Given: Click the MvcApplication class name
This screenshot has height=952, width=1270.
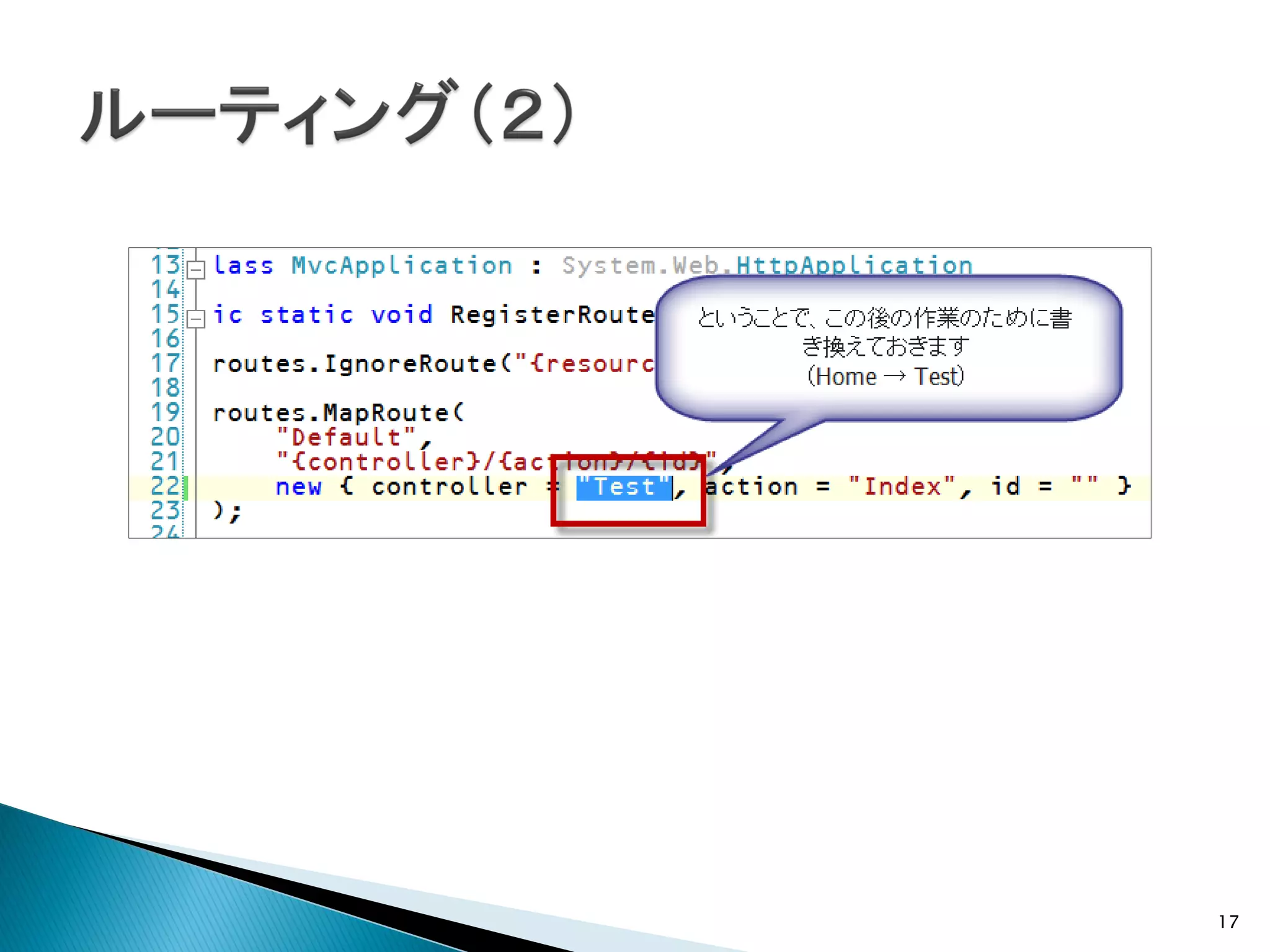Looking at the screenshot, I should (402, 266).
